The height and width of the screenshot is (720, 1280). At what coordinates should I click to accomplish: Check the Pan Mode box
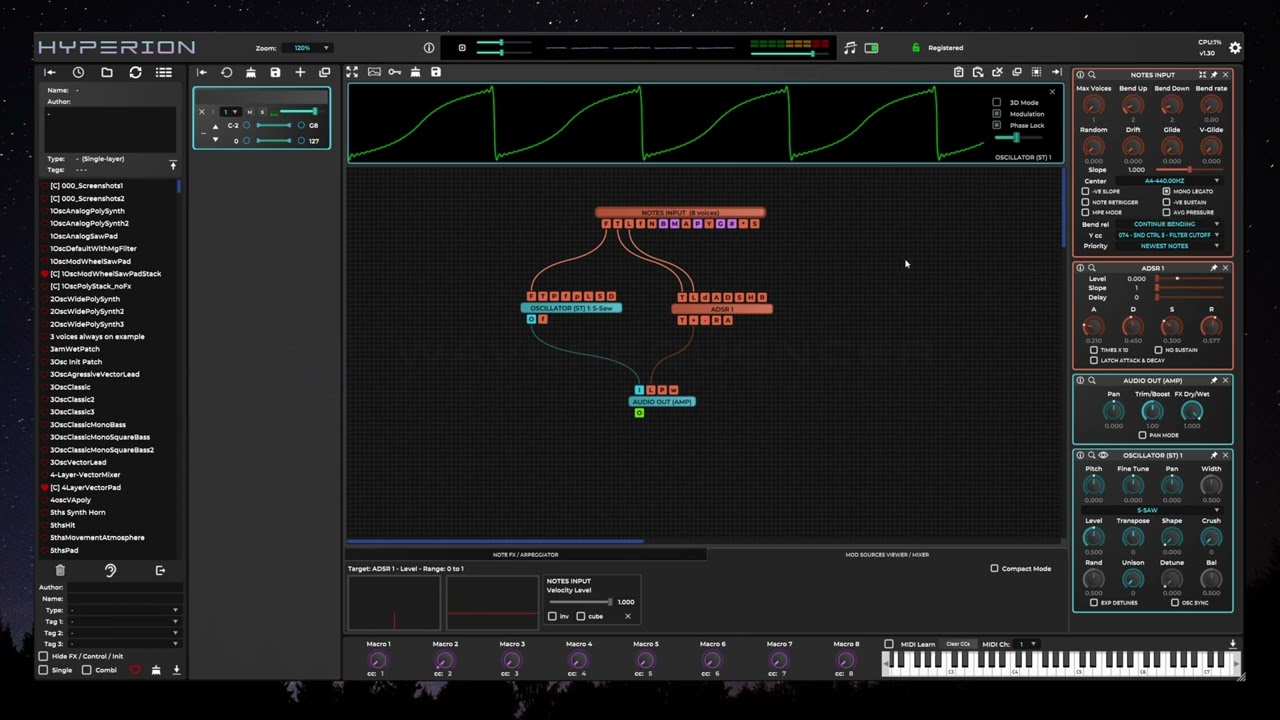1143,435
